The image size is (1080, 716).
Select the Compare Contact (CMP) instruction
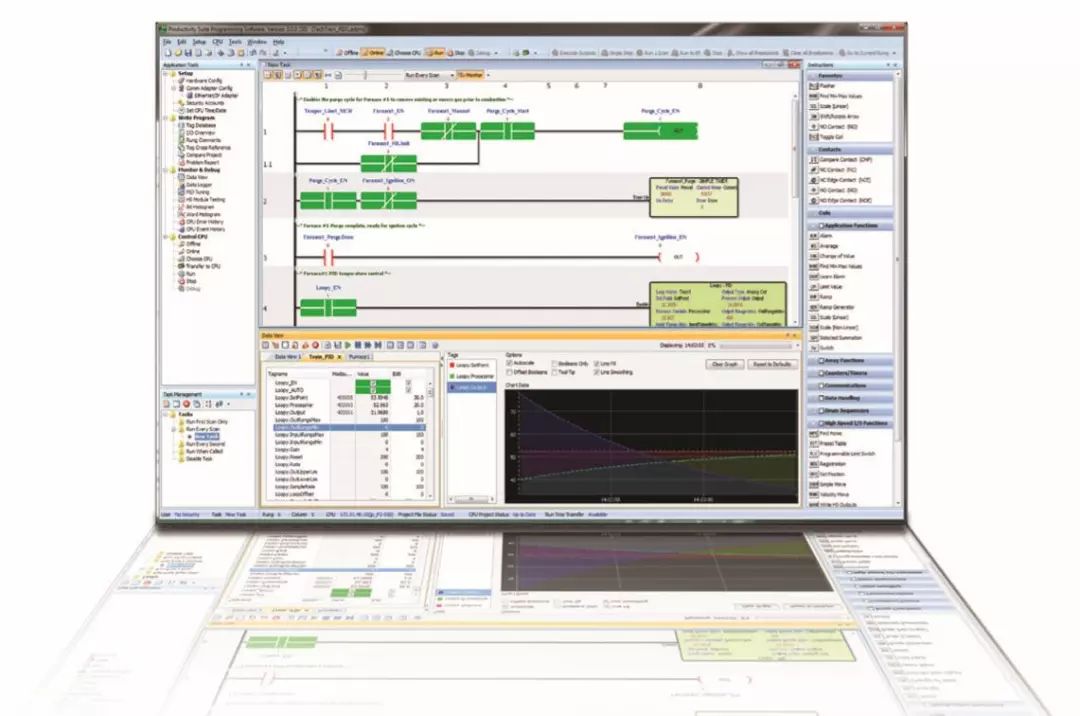pyautogui.click(x=841, y=159)
